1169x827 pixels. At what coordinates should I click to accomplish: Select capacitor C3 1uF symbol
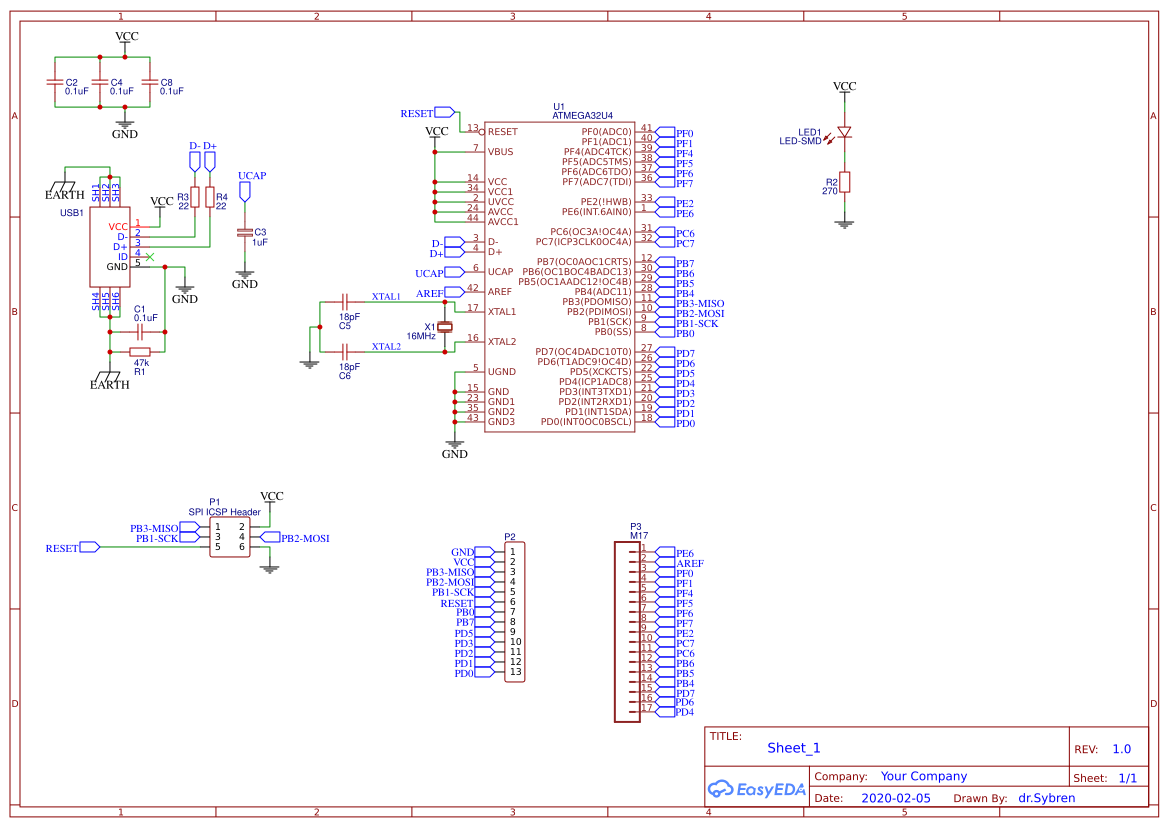(243, 232)
